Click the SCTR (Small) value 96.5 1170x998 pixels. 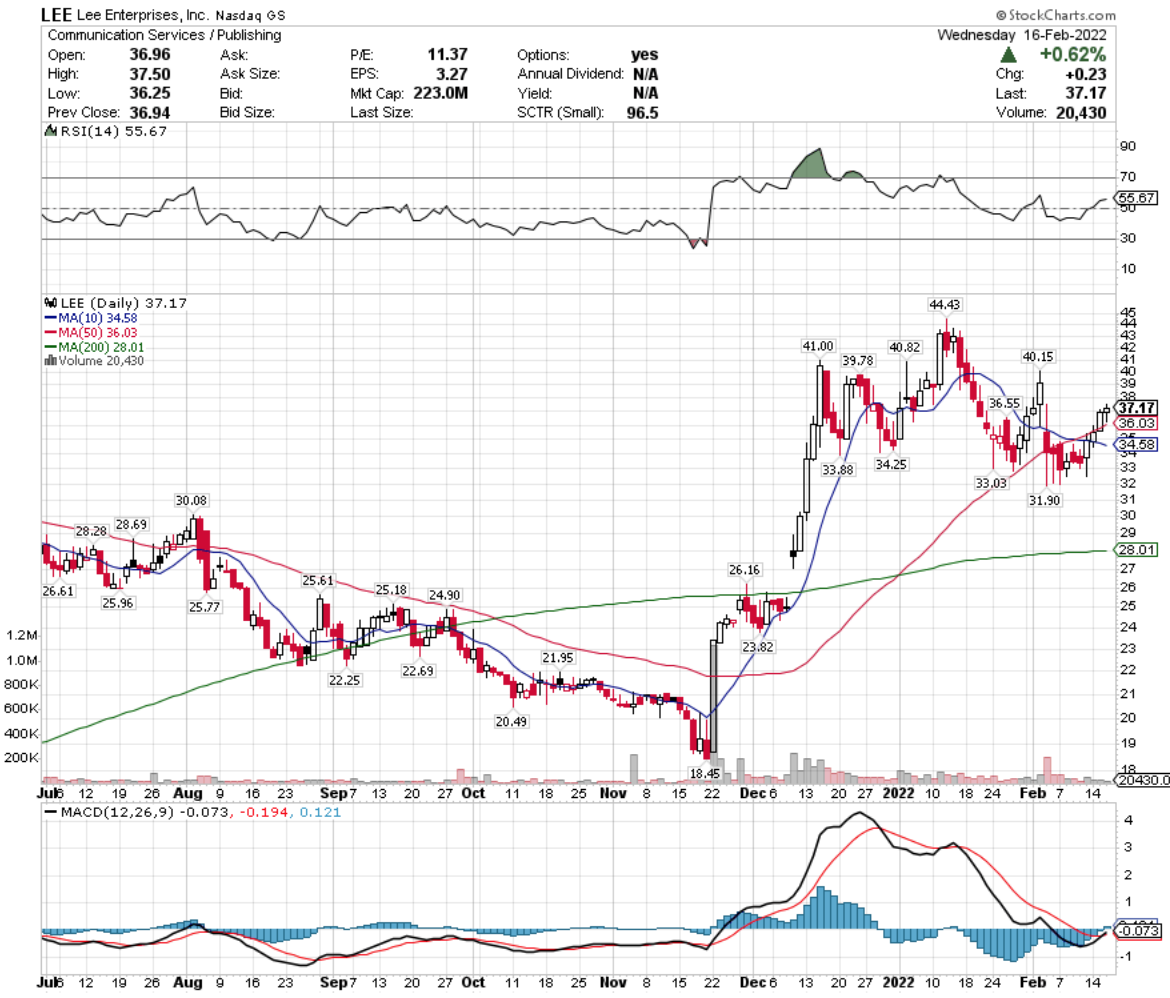642,113
